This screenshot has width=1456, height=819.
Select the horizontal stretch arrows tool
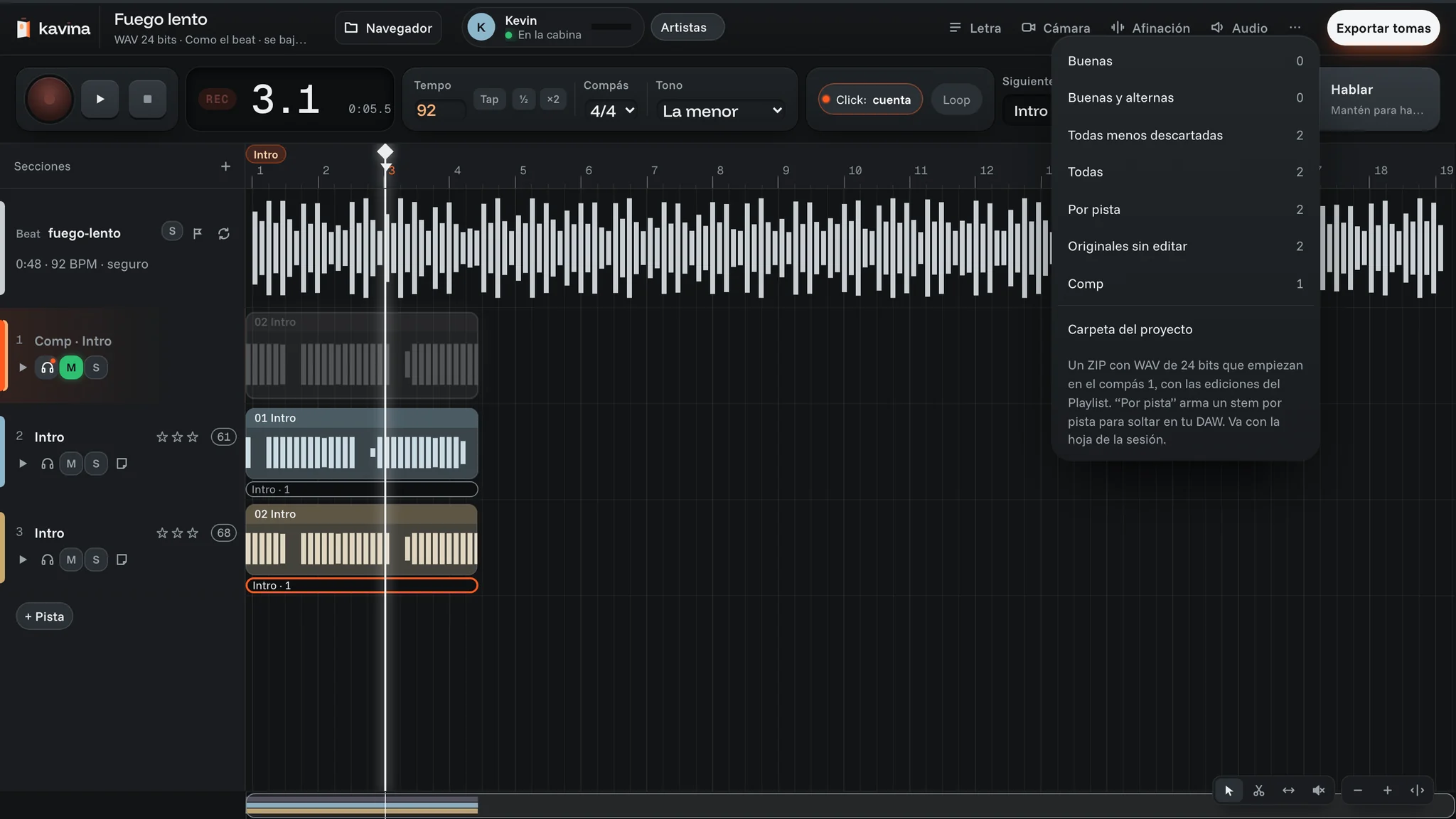[x=1288, y=791]
